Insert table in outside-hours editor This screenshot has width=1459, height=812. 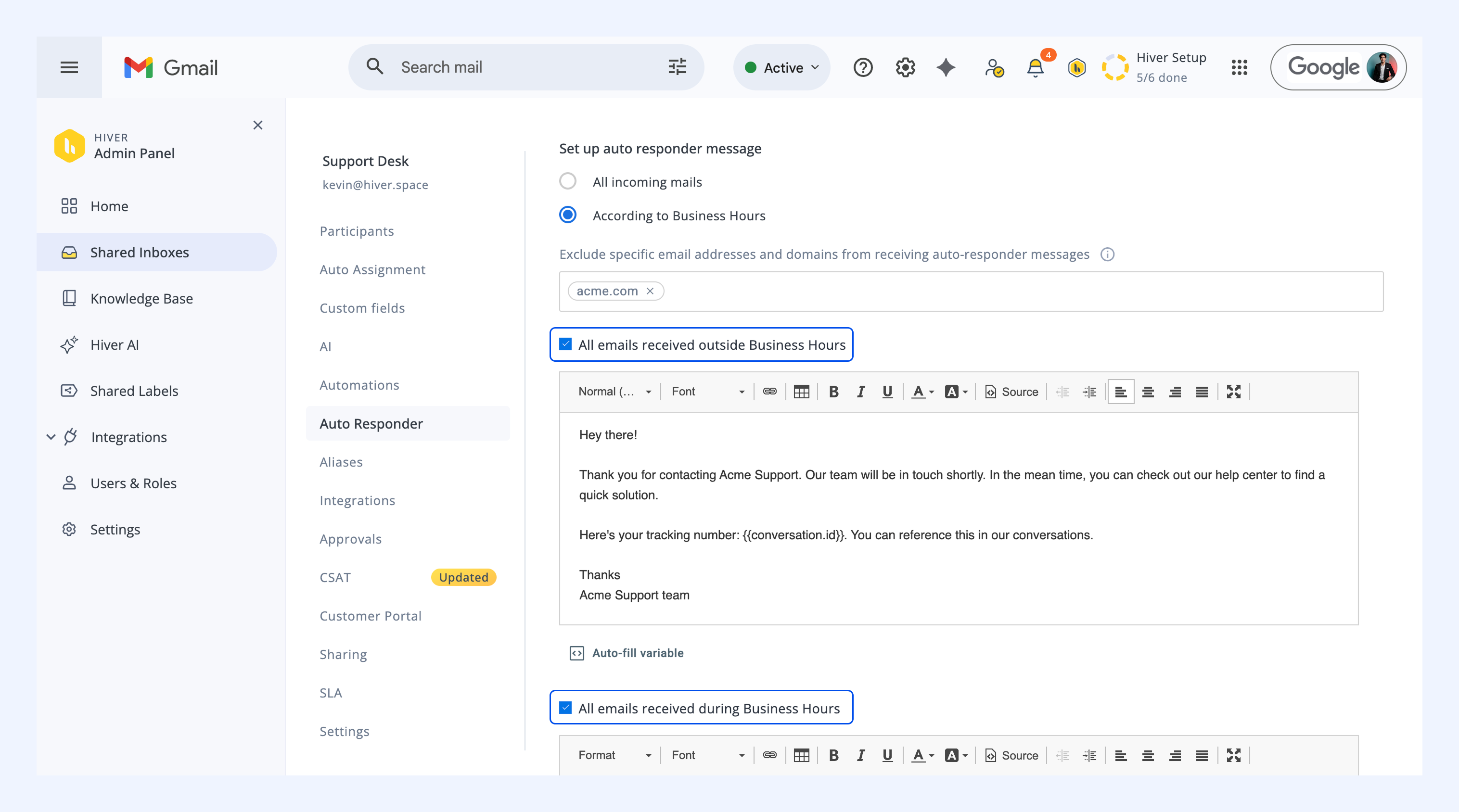[x=801, y=391]
